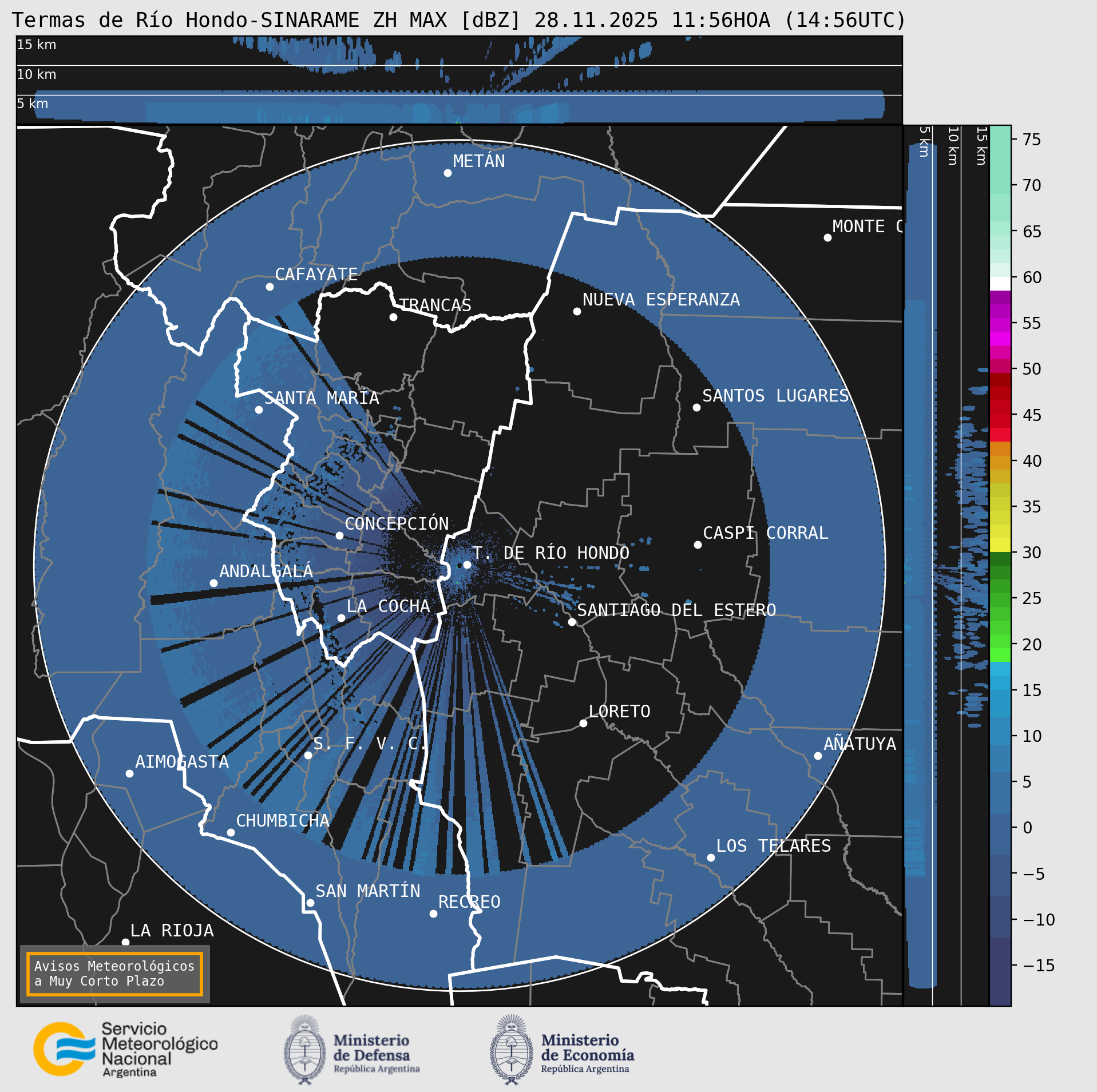
Task: Click the Ministerio de Economía crest
Action: click(511, 1050)
